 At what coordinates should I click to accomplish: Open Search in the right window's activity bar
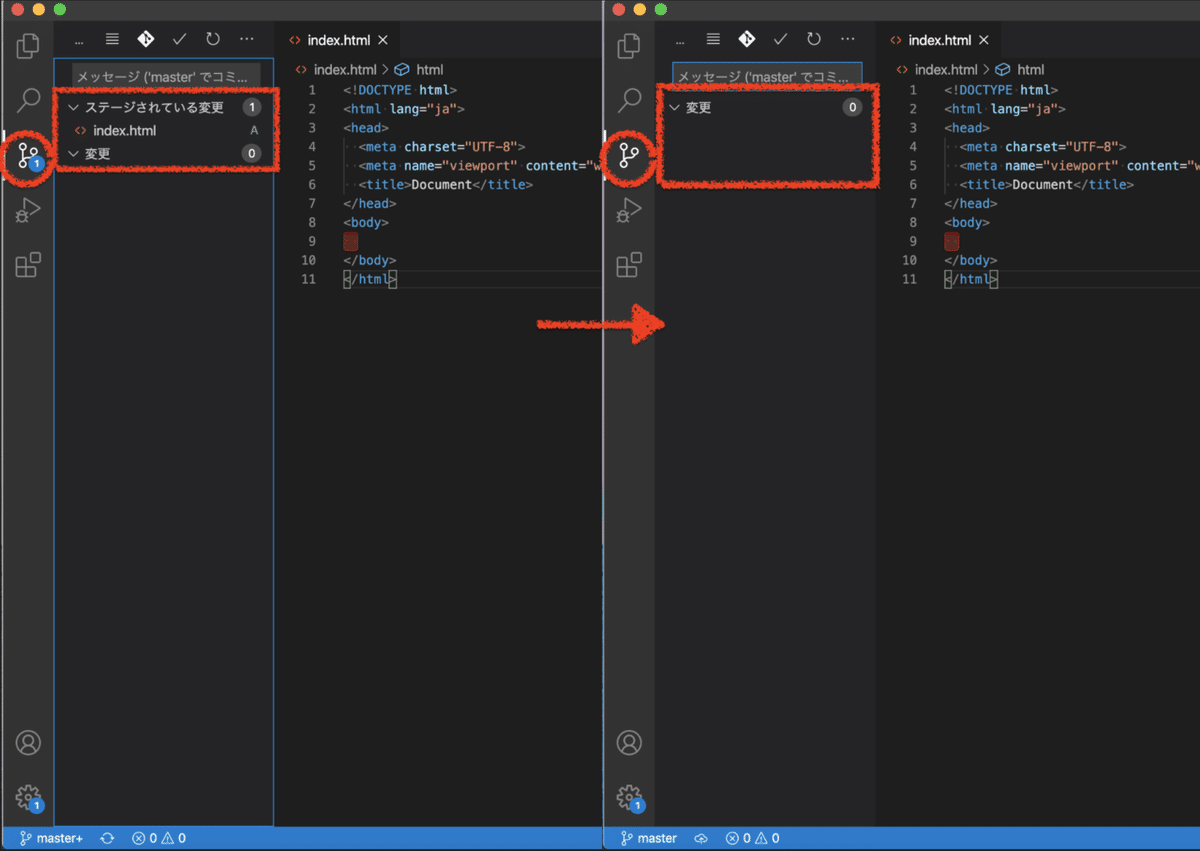[629, 100]
